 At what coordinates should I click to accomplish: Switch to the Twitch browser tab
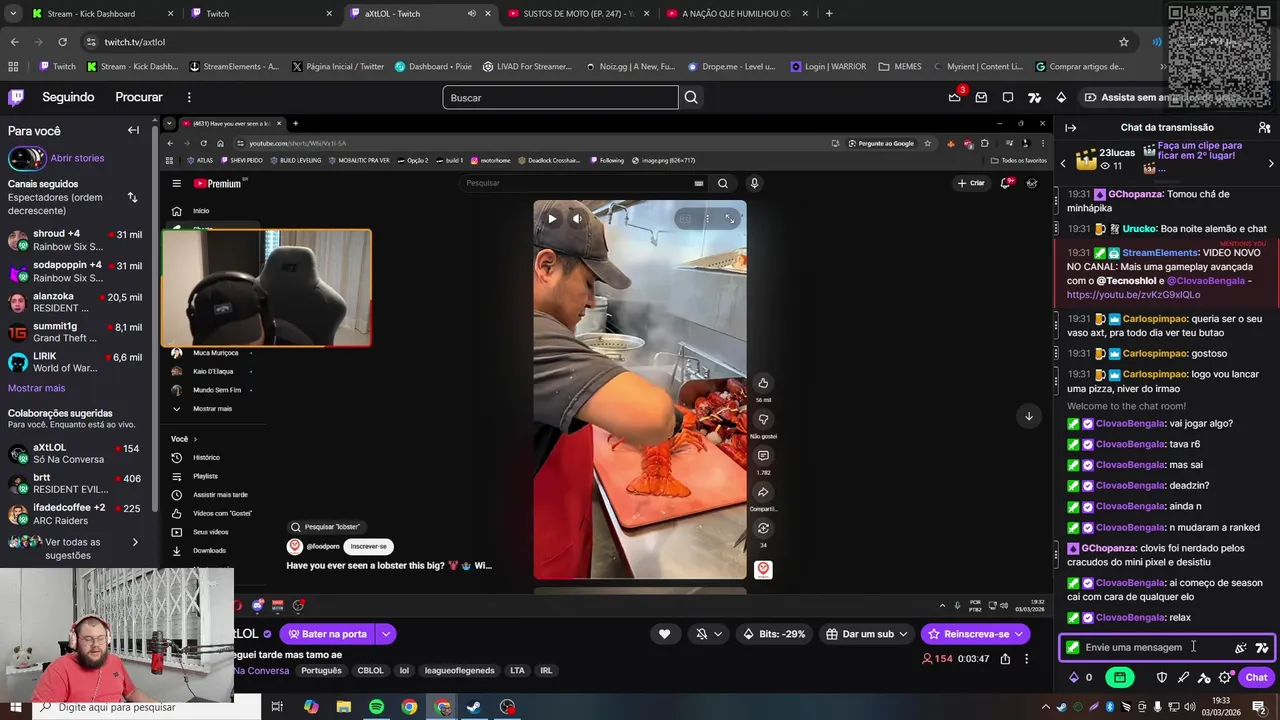coord(263,14)
